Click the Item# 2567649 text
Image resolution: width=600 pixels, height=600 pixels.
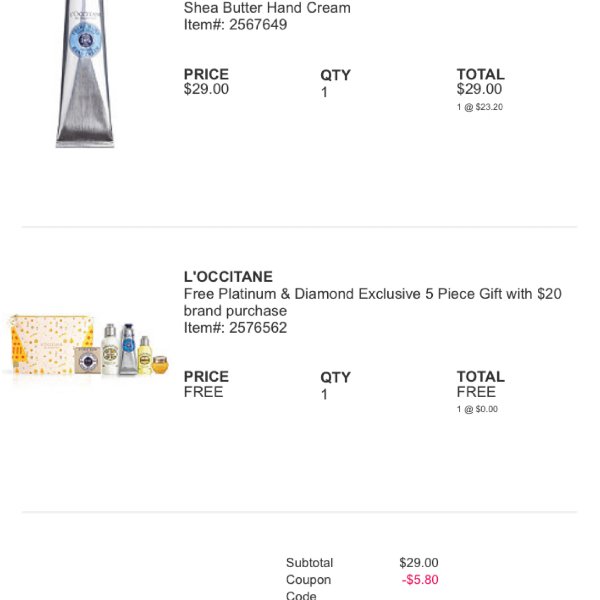[235, 25]
